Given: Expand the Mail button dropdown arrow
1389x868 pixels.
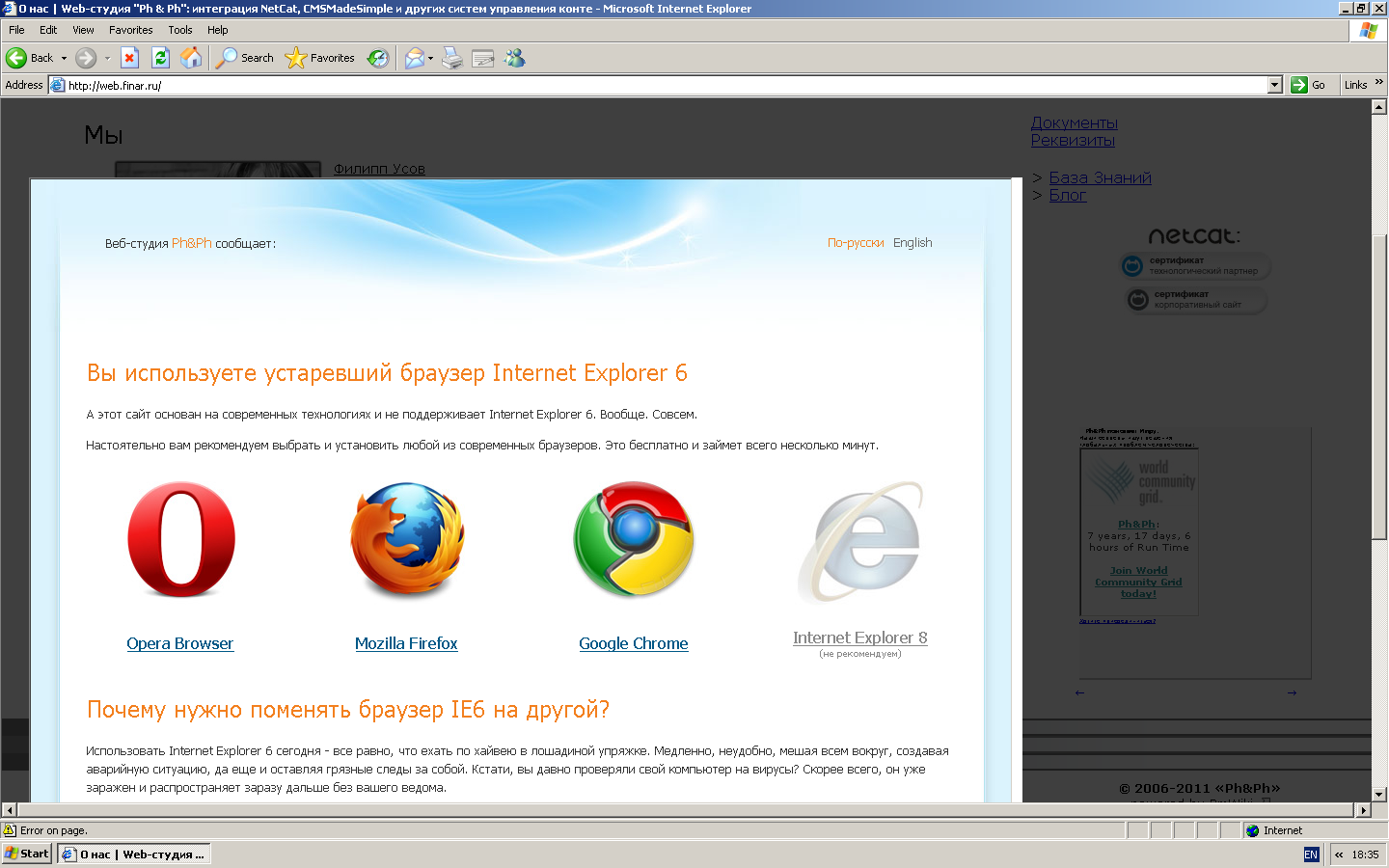Looking at the screenshot, I should point(431,58).
